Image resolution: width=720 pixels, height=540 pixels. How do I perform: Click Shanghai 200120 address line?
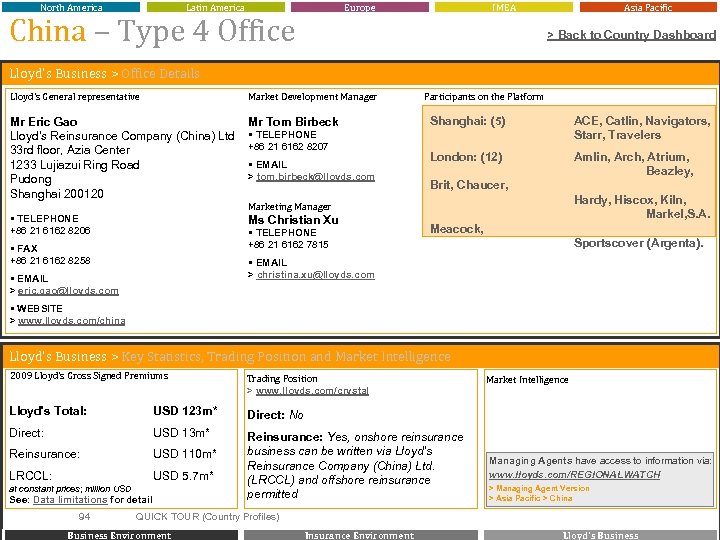56,194
